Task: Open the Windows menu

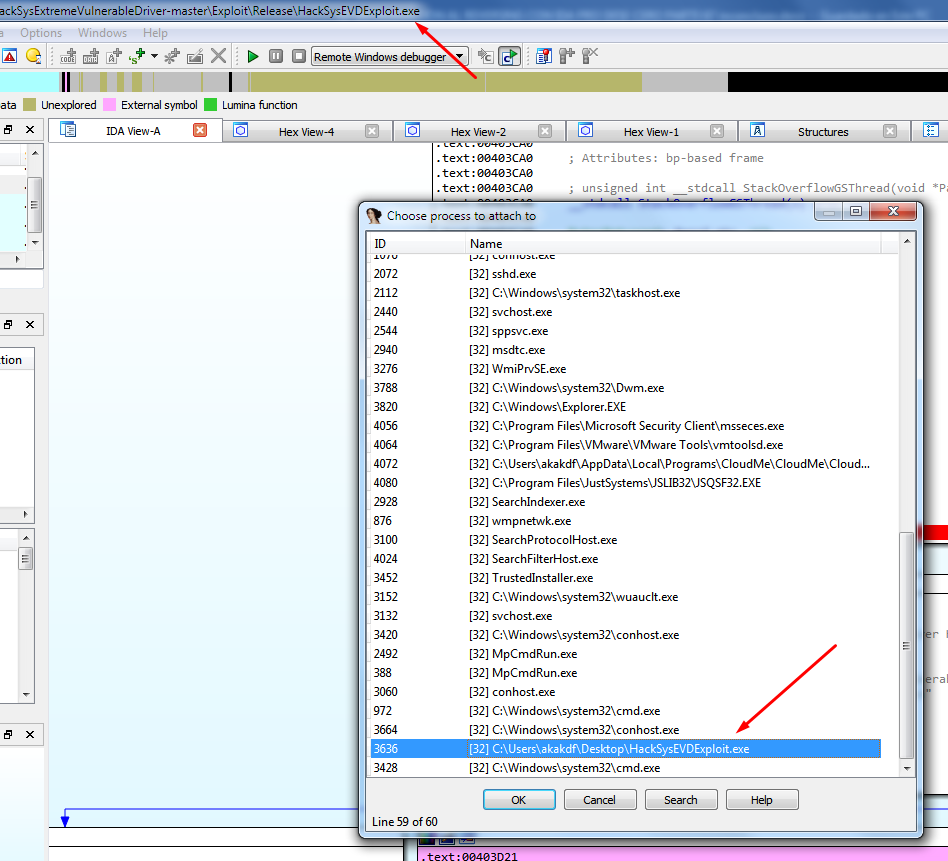Action: click(102, 33)
